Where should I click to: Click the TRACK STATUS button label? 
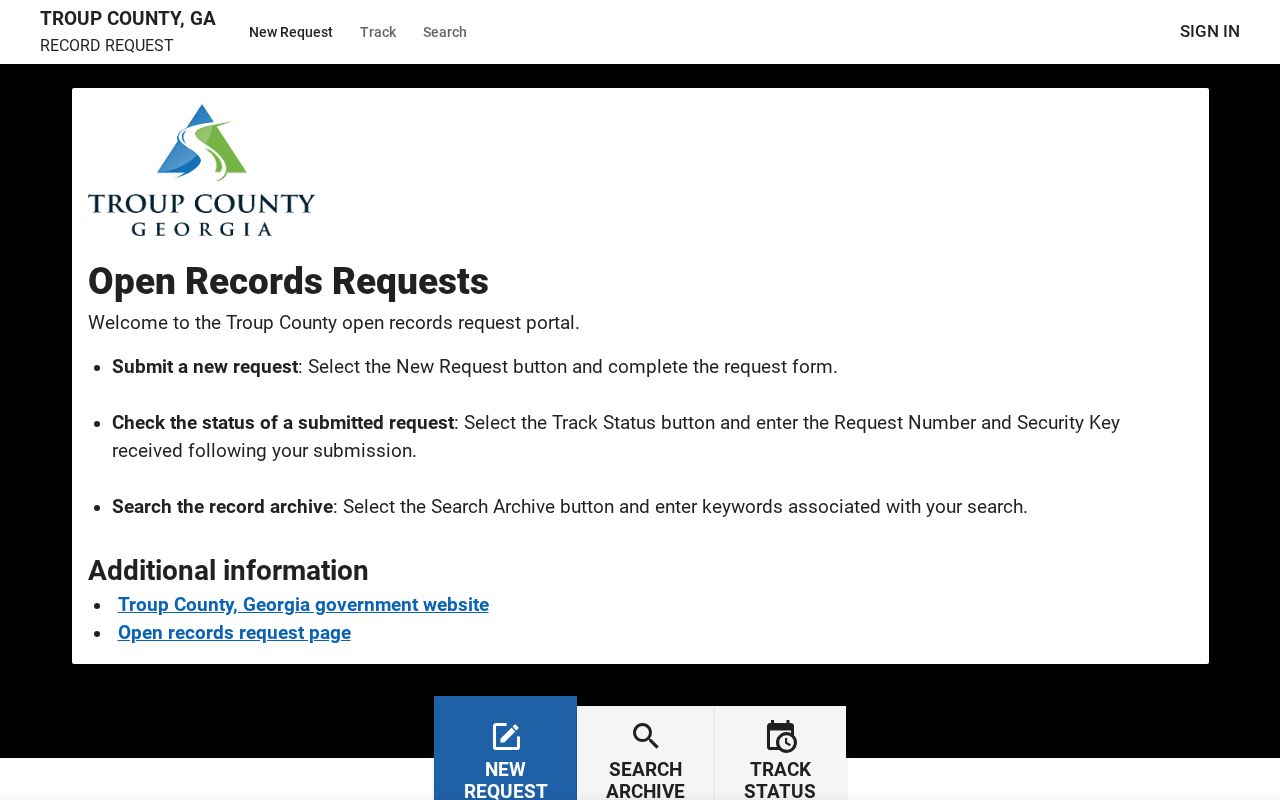[x=780, y=780]
